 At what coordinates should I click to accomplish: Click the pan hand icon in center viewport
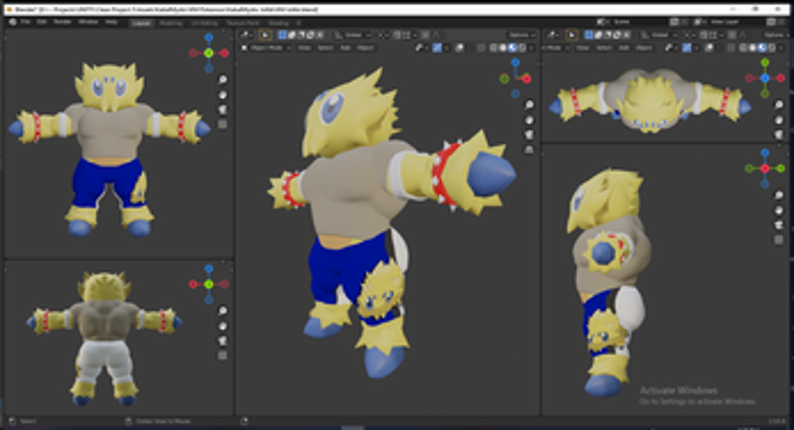(529, 120)
